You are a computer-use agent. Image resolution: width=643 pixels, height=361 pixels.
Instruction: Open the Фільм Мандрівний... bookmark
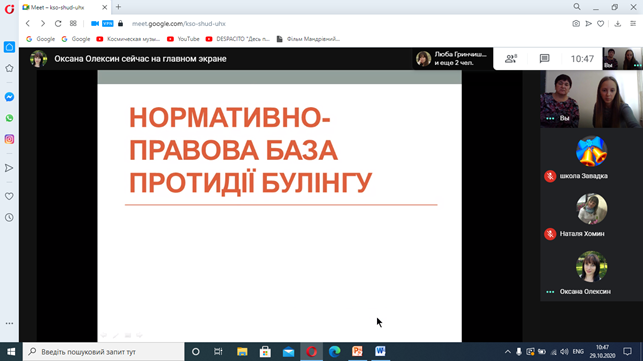click(x=308, y=39)
